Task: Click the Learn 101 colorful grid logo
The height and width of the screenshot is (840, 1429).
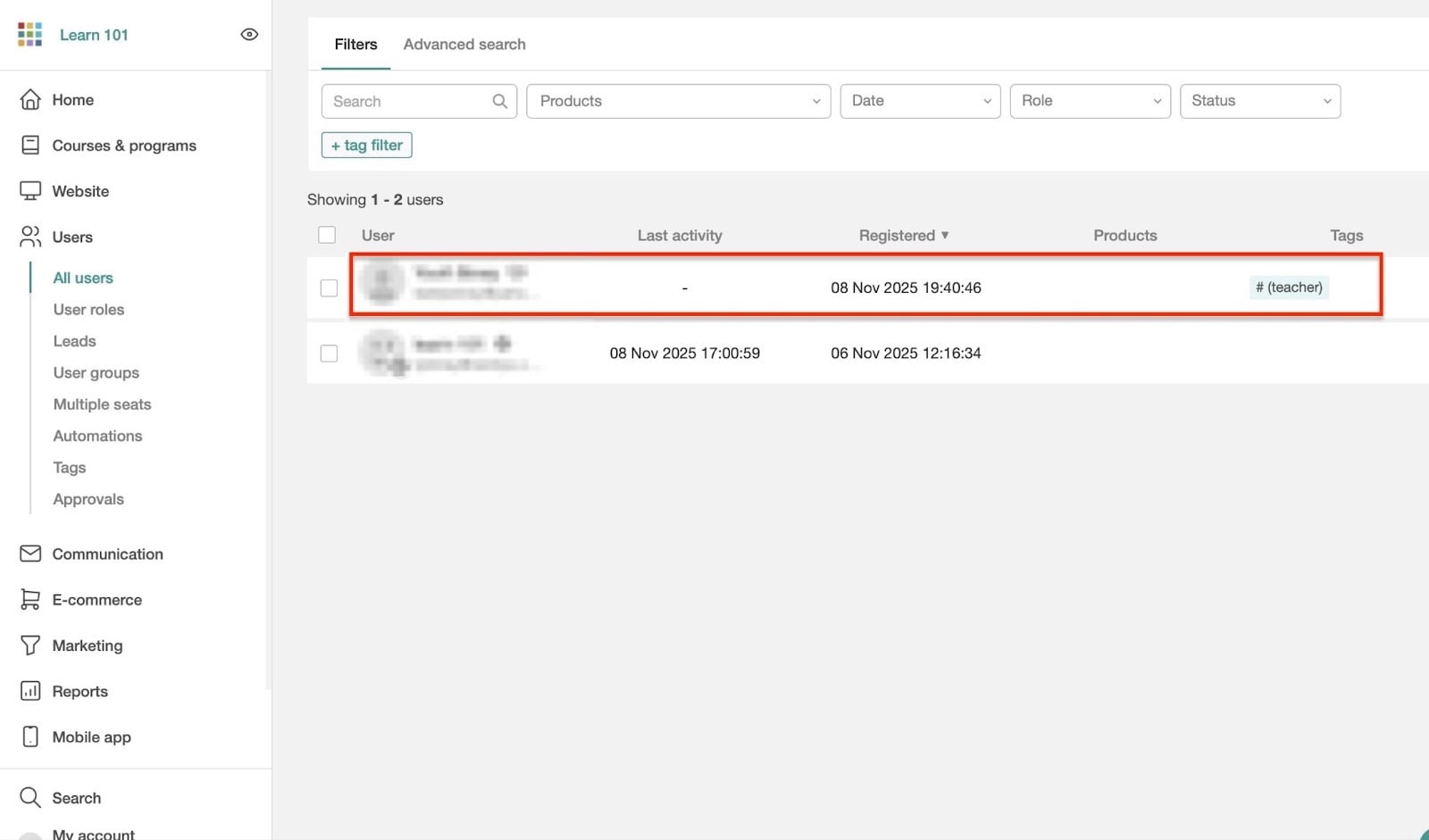Action: 29,35
